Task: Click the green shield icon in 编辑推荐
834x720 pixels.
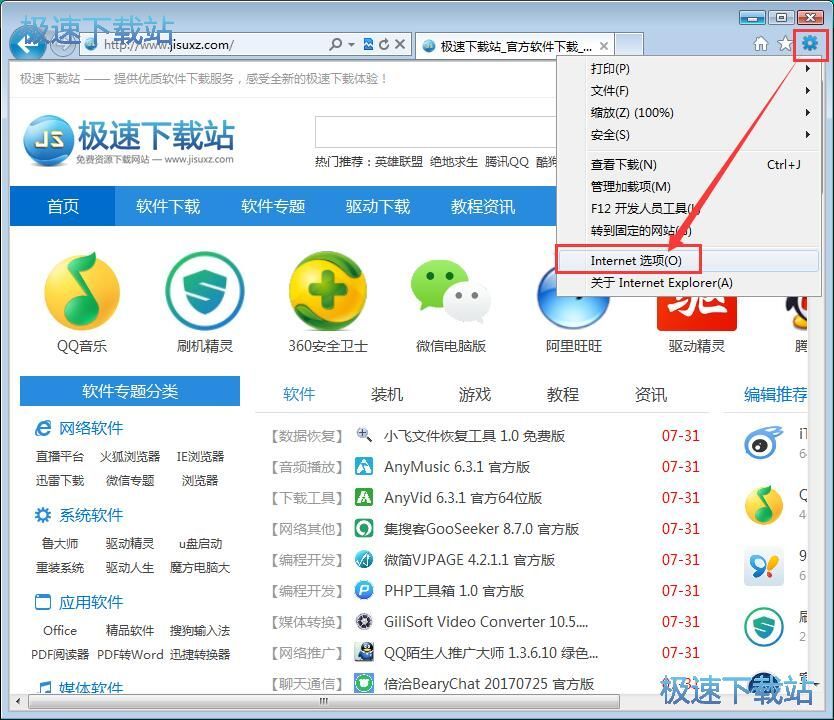Action: 764,627
